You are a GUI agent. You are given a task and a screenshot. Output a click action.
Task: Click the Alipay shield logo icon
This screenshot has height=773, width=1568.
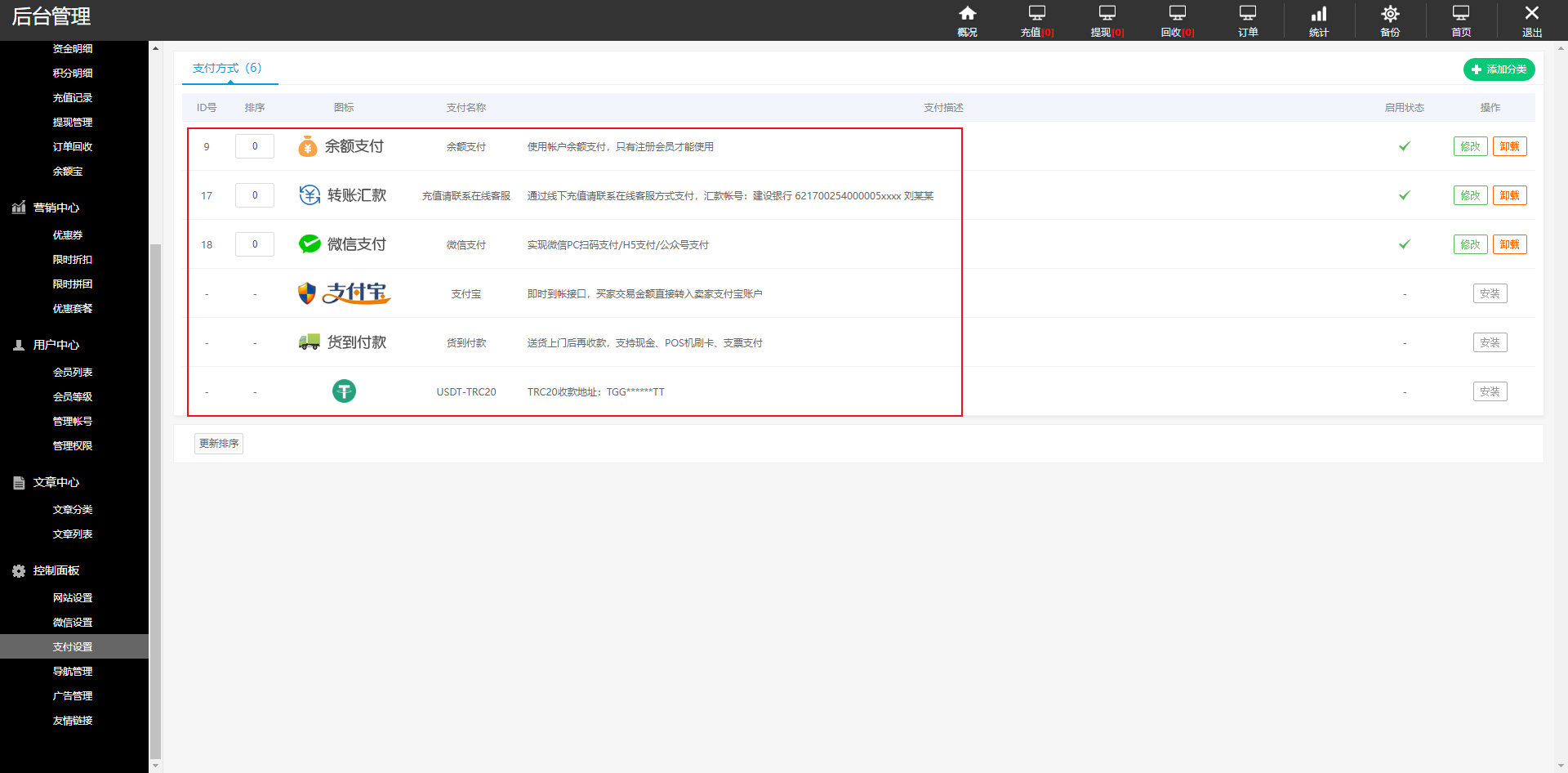click(306, 293)
